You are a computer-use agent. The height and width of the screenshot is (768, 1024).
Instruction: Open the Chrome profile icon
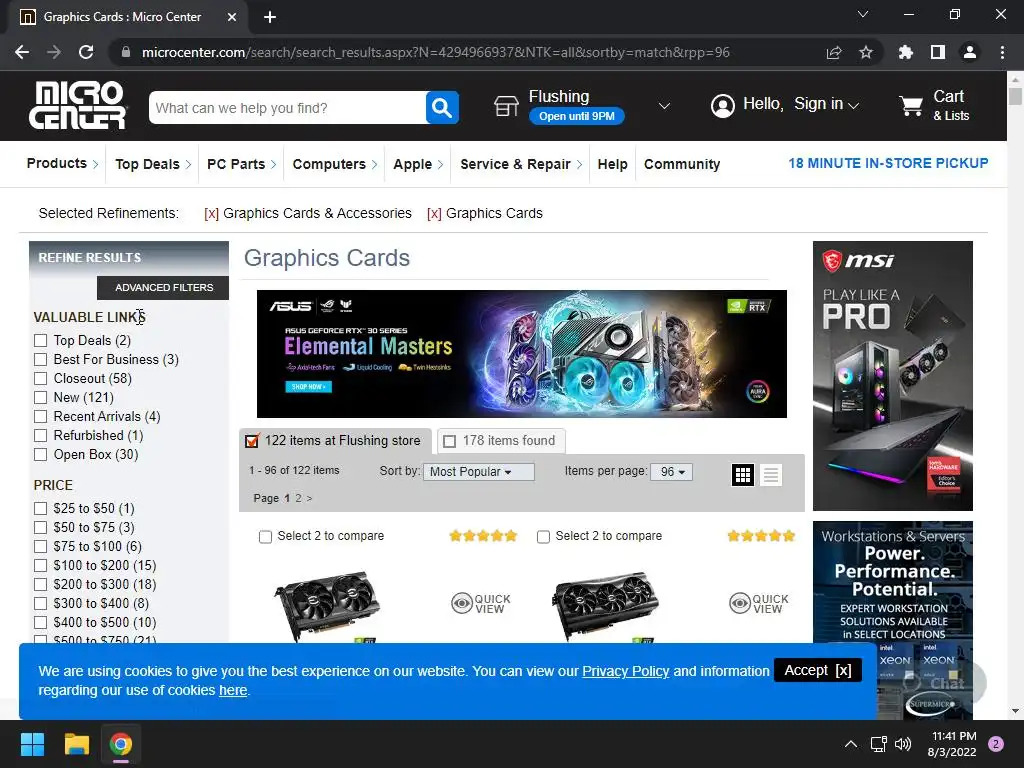click(x=970, y=52)
